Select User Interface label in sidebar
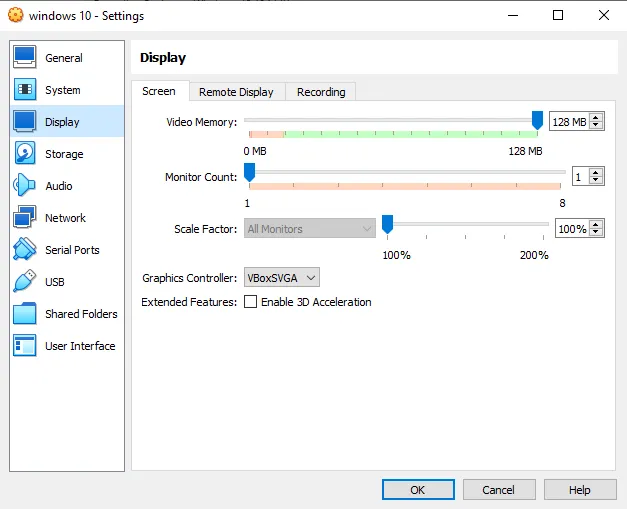Image resolution: width=627 pixels, height=509 pixels. pos(80,346)
